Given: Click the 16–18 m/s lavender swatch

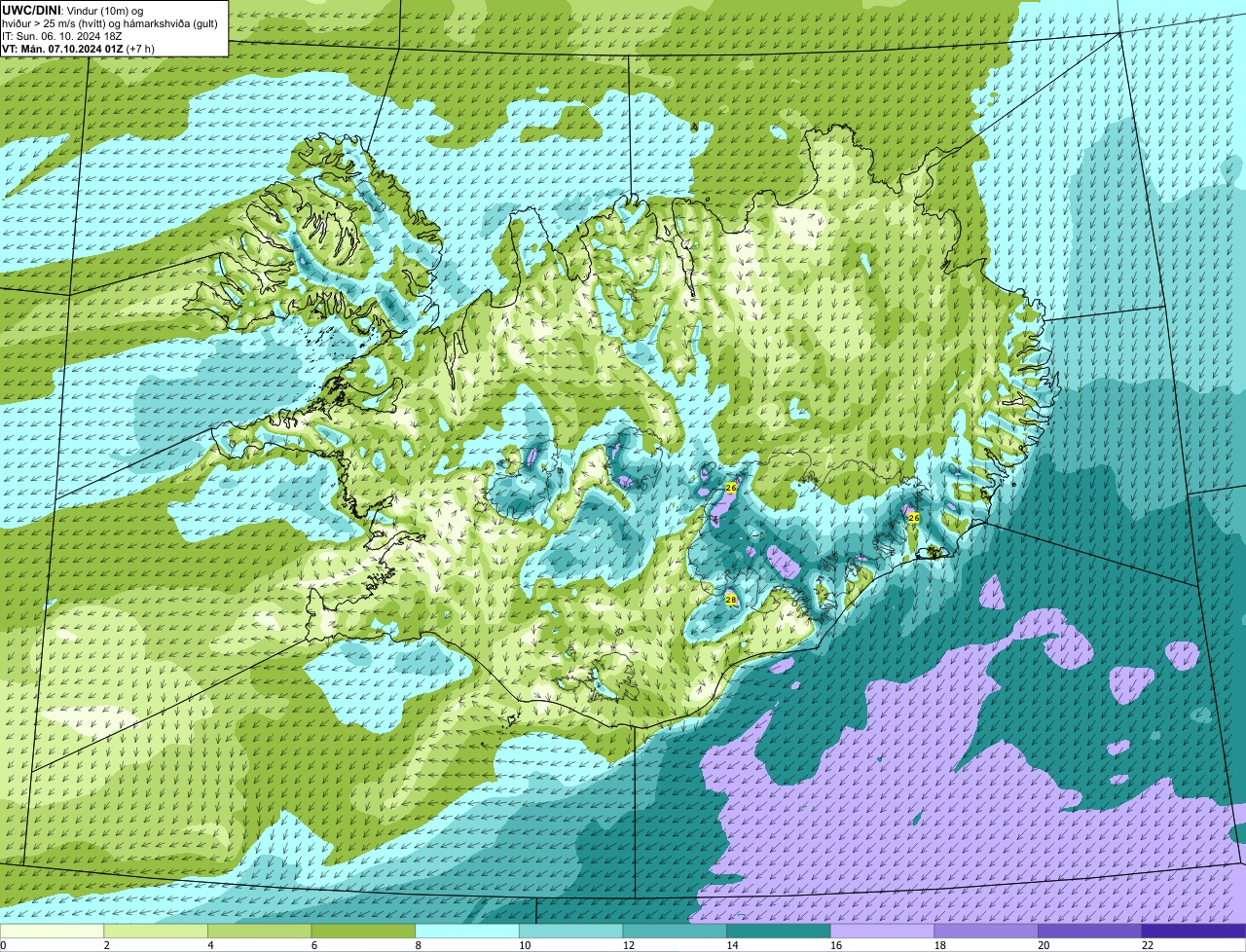Looking at the screenshot, I should click(882, 931).
